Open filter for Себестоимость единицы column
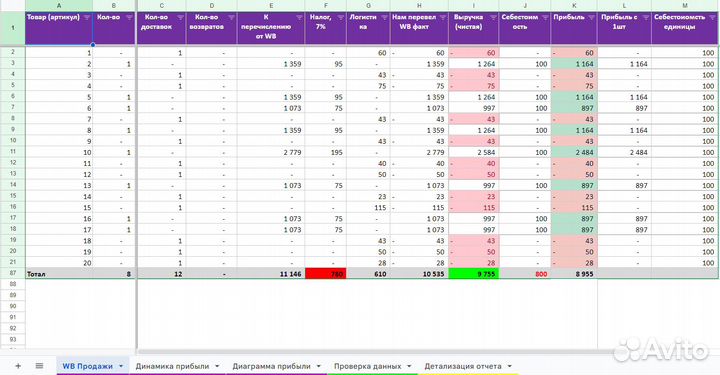 click(712, 17)
